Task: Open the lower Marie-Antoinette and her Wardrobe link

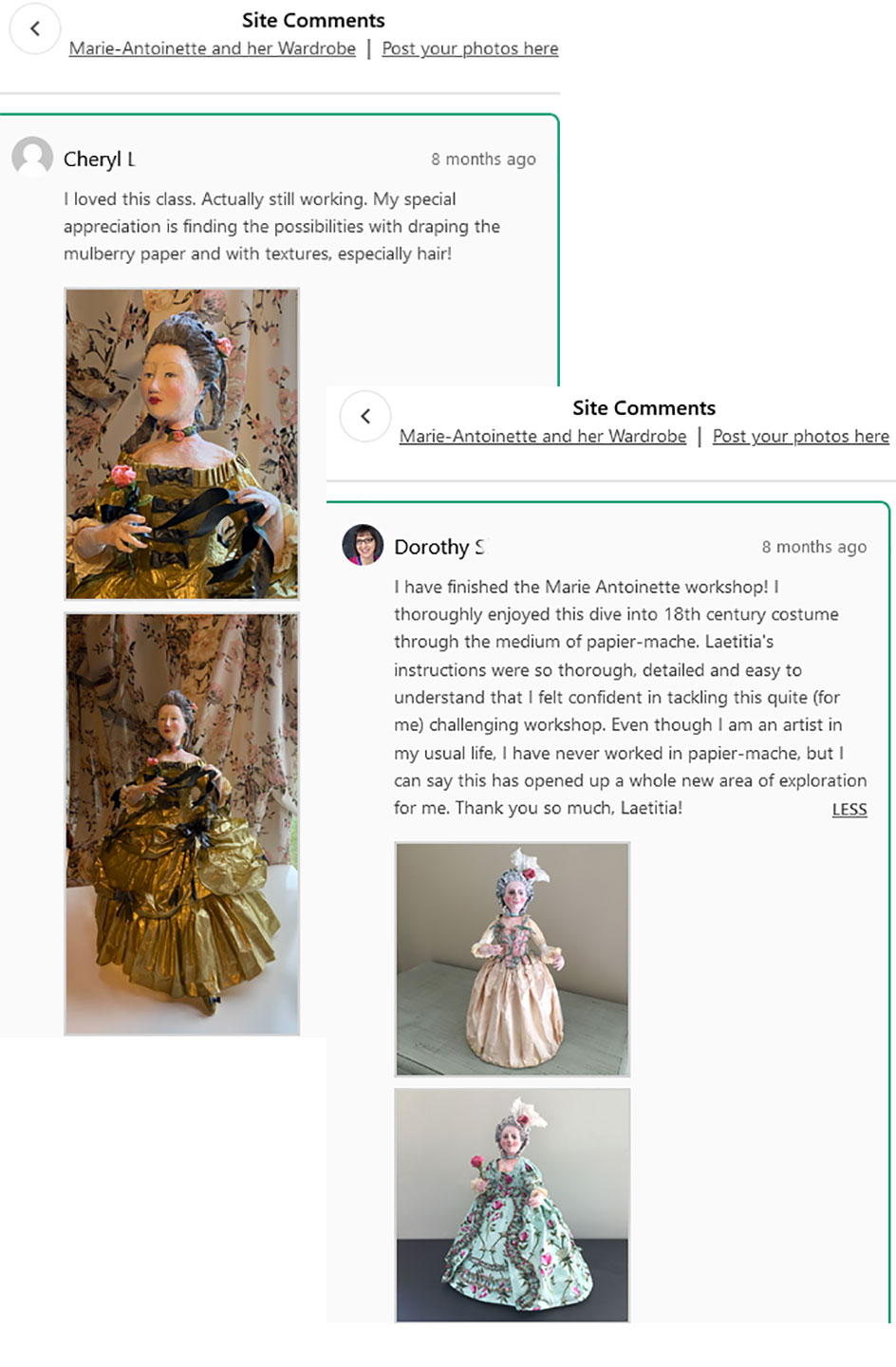Action: [x=543, y=436]
